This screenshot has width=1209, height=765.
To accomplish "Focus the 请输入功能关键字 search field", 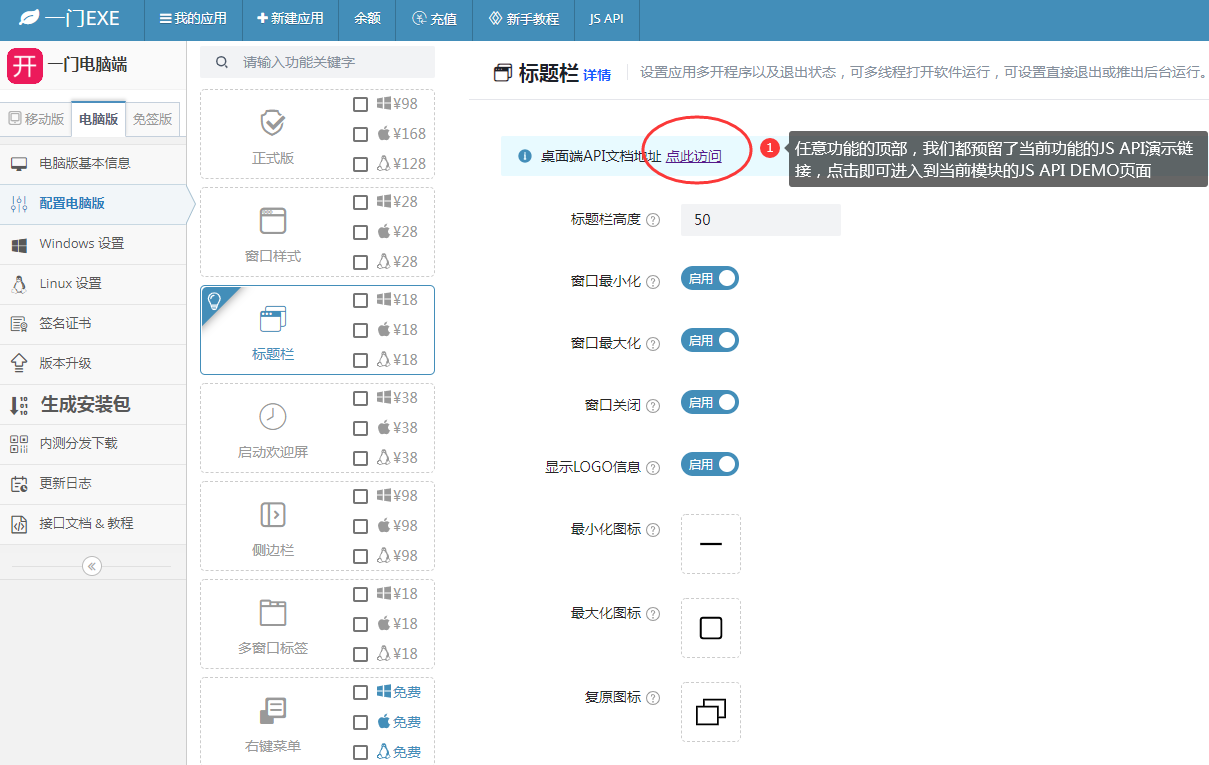I will [x=317, y=62].
